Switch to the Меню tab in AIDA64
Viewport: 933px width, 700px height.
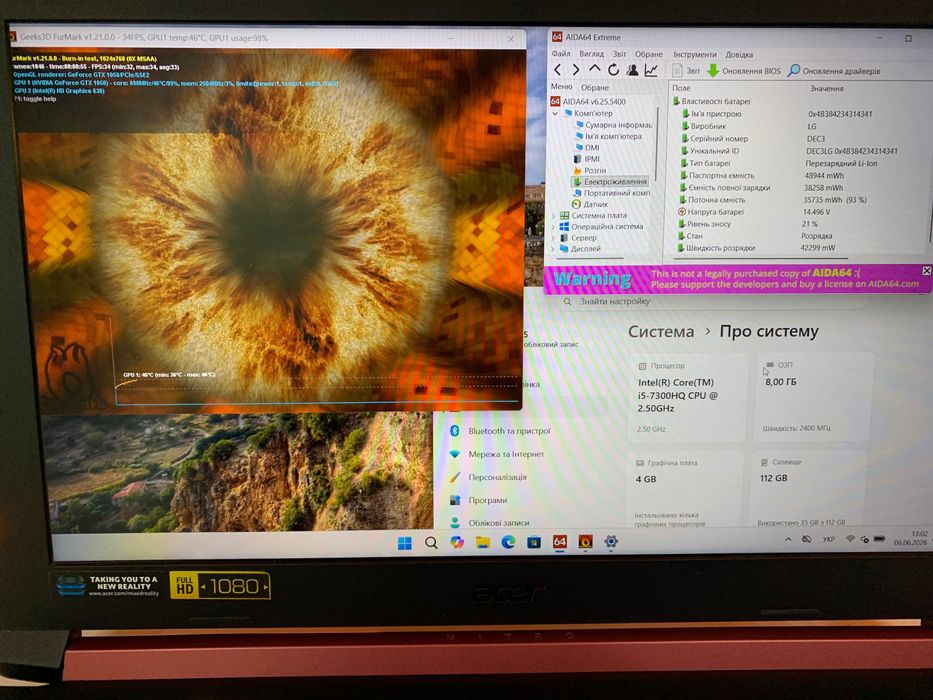pos(561,87)
